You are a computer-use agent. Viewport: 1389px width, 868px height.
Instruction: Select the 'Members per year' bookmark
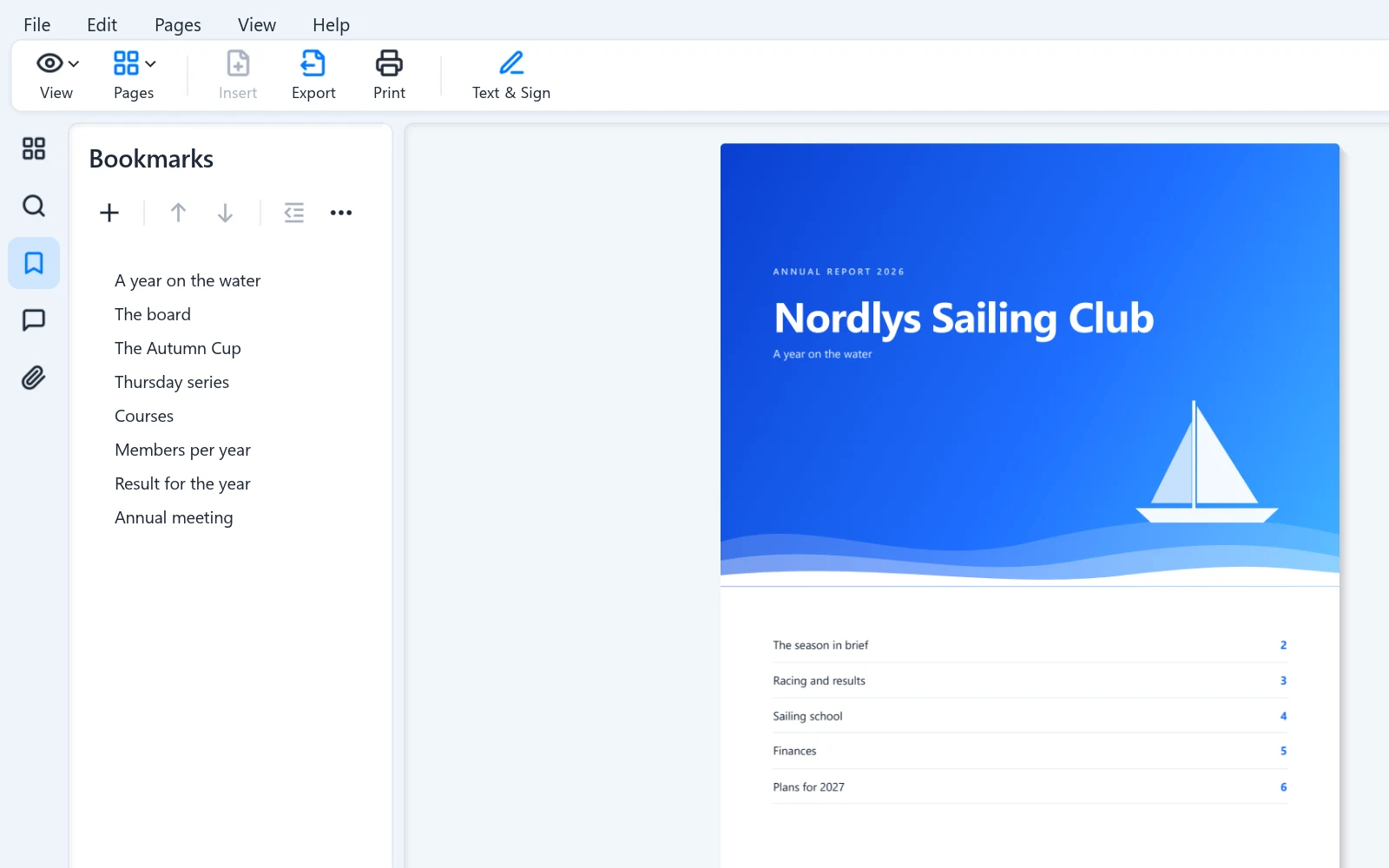(x=183, y=450)
